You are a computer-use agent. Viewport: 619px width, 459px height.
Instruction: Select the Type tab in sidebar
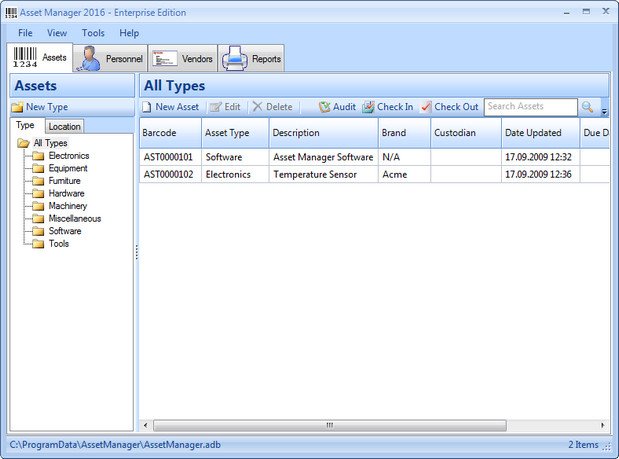coord(25,126)
